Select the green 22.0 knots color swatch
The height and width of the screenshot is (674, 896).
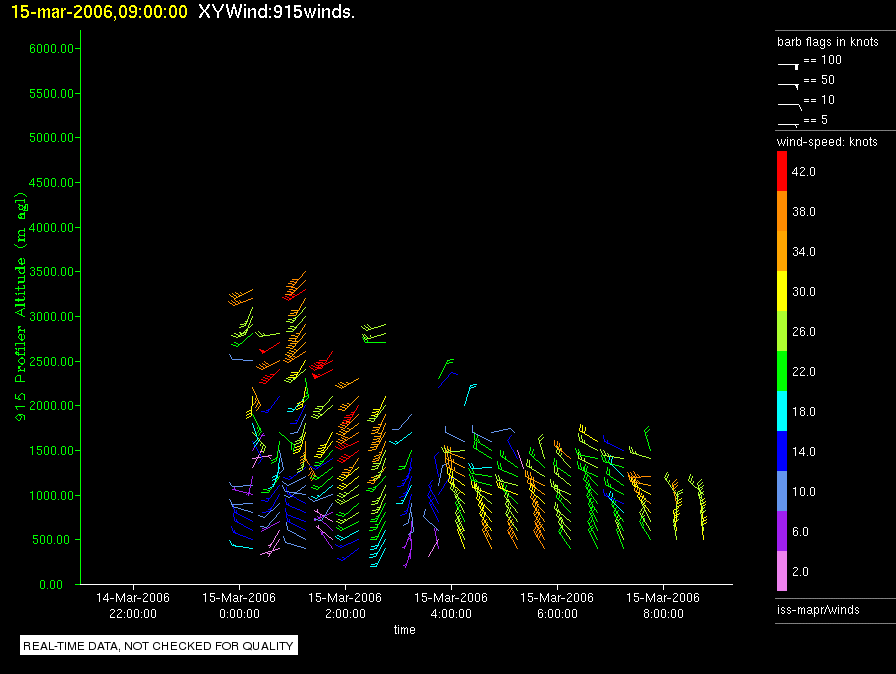point(782,371)
